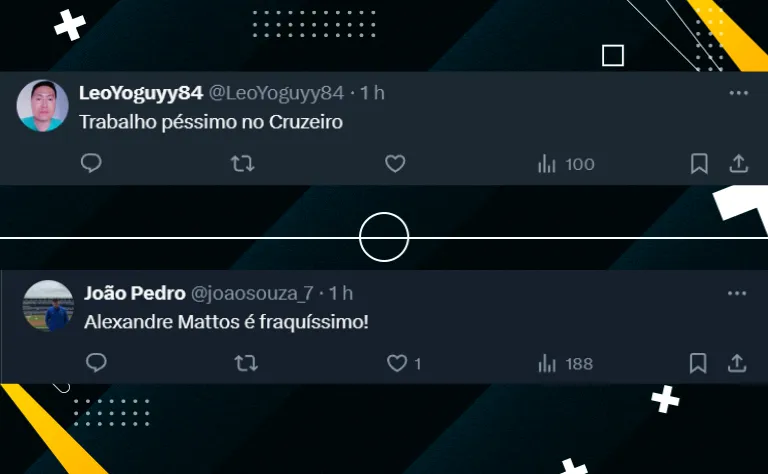Retweet the Alexandre Mattos tweet
Image resolution: width=768 pixels, height=474 pixels.
click(x=246, y=363)
